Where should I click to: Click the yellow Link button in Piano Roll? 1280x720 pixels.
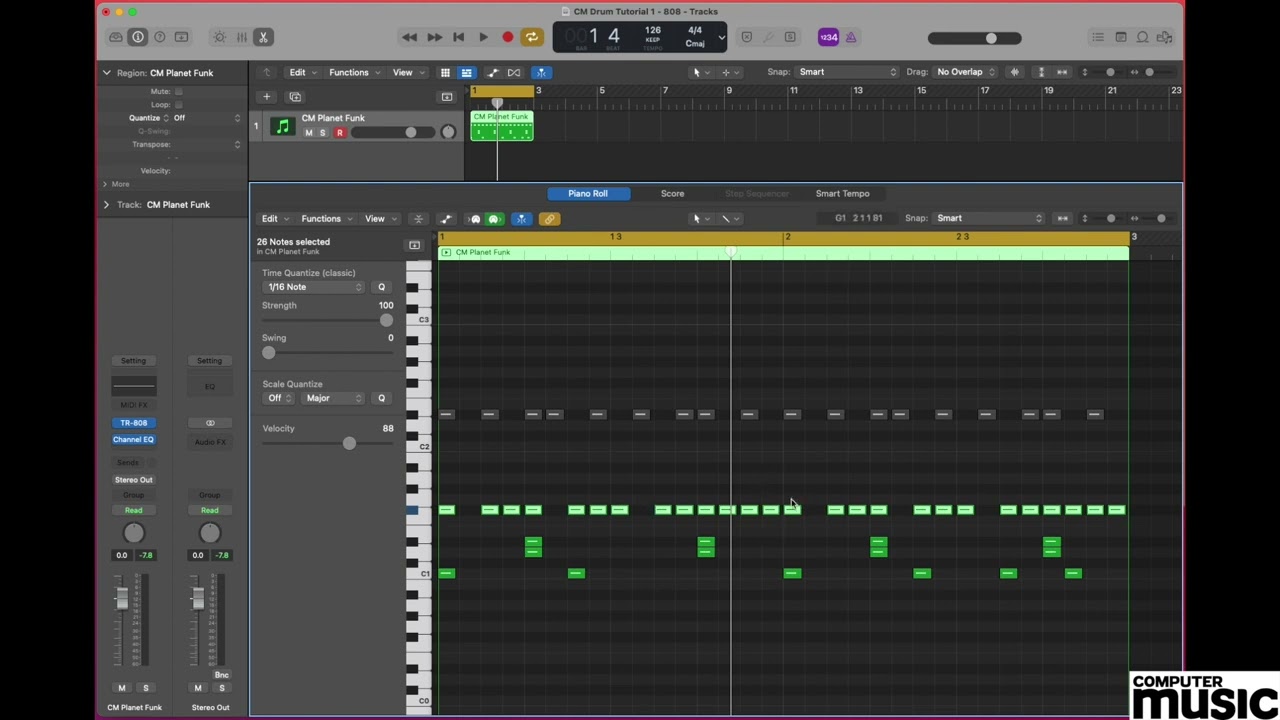coord(549,219)
